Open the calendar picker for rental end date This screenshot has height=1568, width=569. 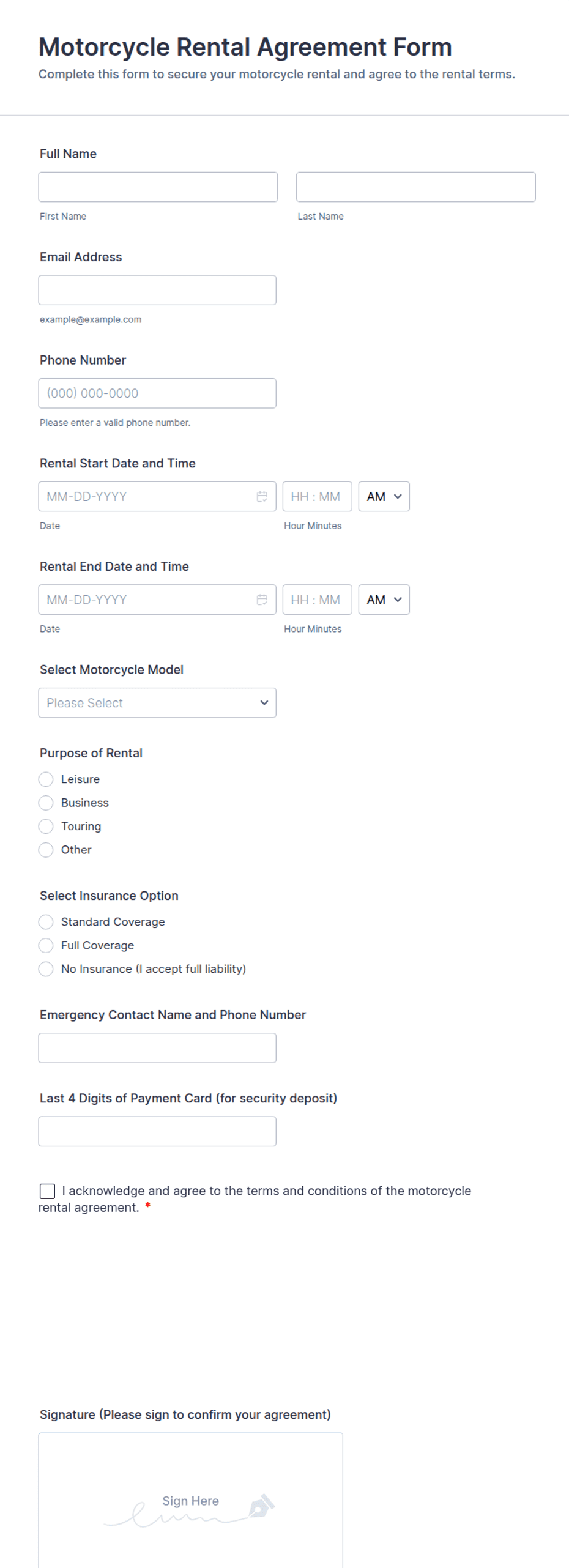[262, 600]
